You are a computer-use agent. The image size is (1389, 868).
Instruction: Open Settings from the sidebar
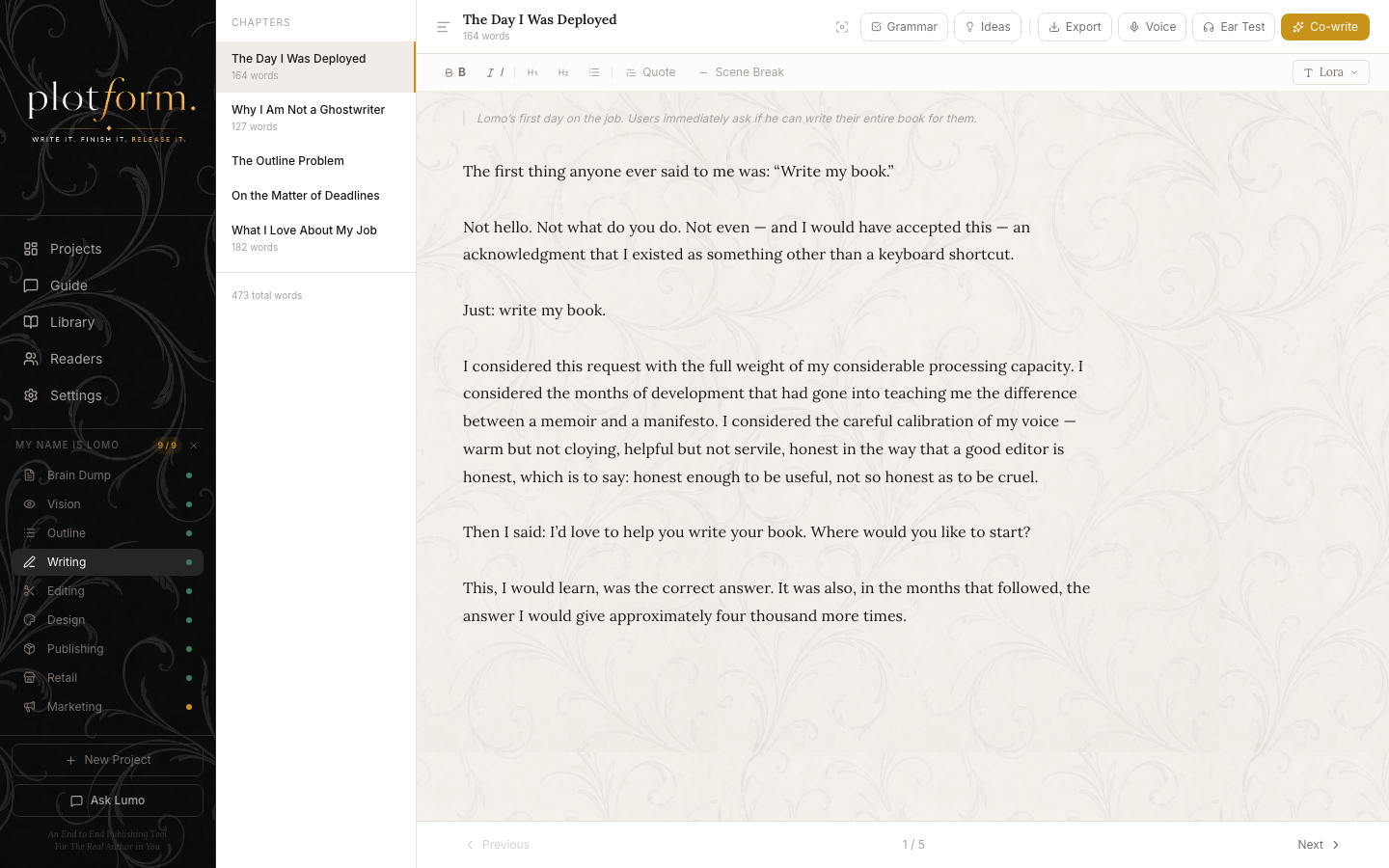click(x=107, y=395)
